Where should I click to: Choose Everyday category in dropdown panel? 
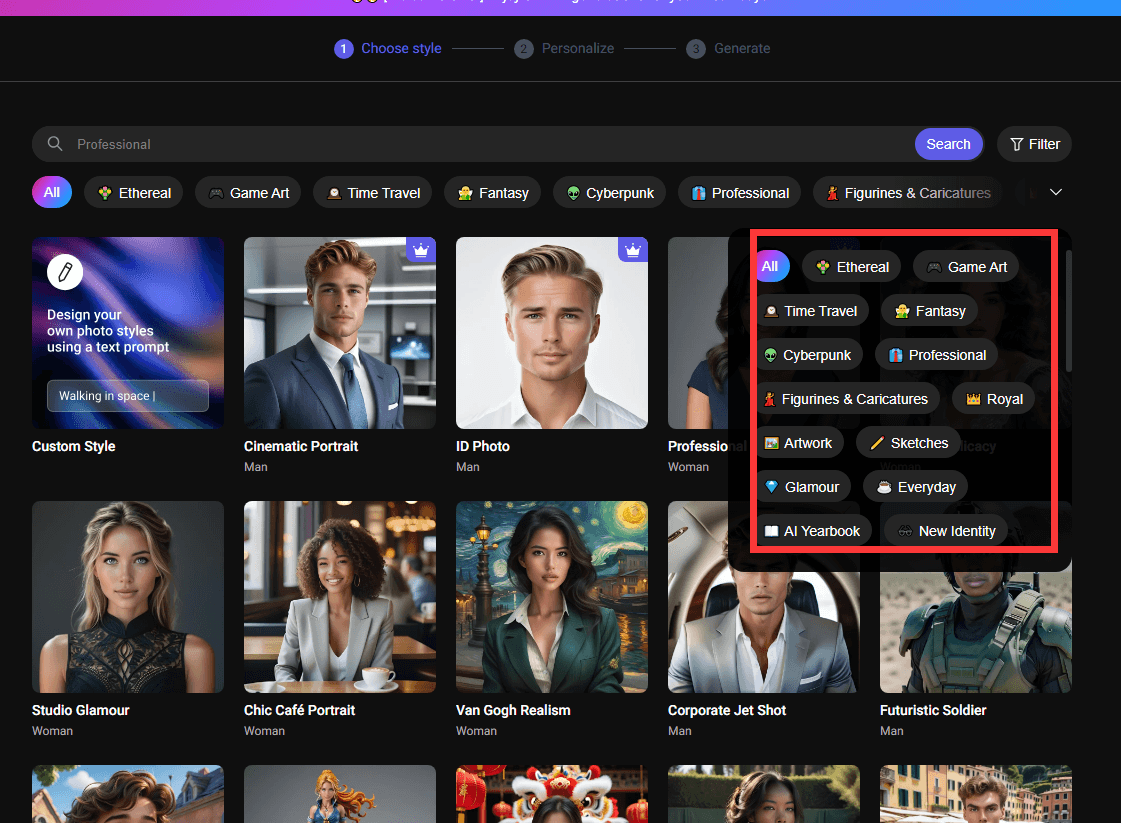915,487
